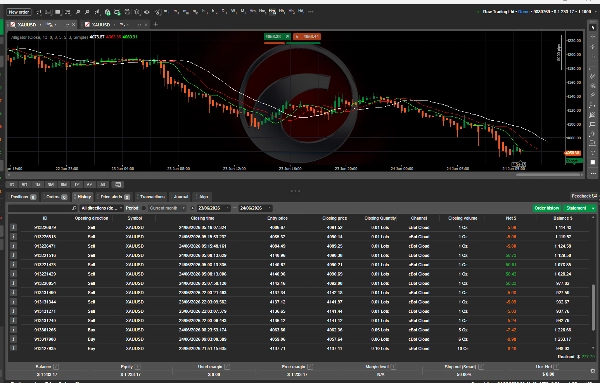
Task: Select the rectangle shape drawing tool
Action: coord(593,124)
